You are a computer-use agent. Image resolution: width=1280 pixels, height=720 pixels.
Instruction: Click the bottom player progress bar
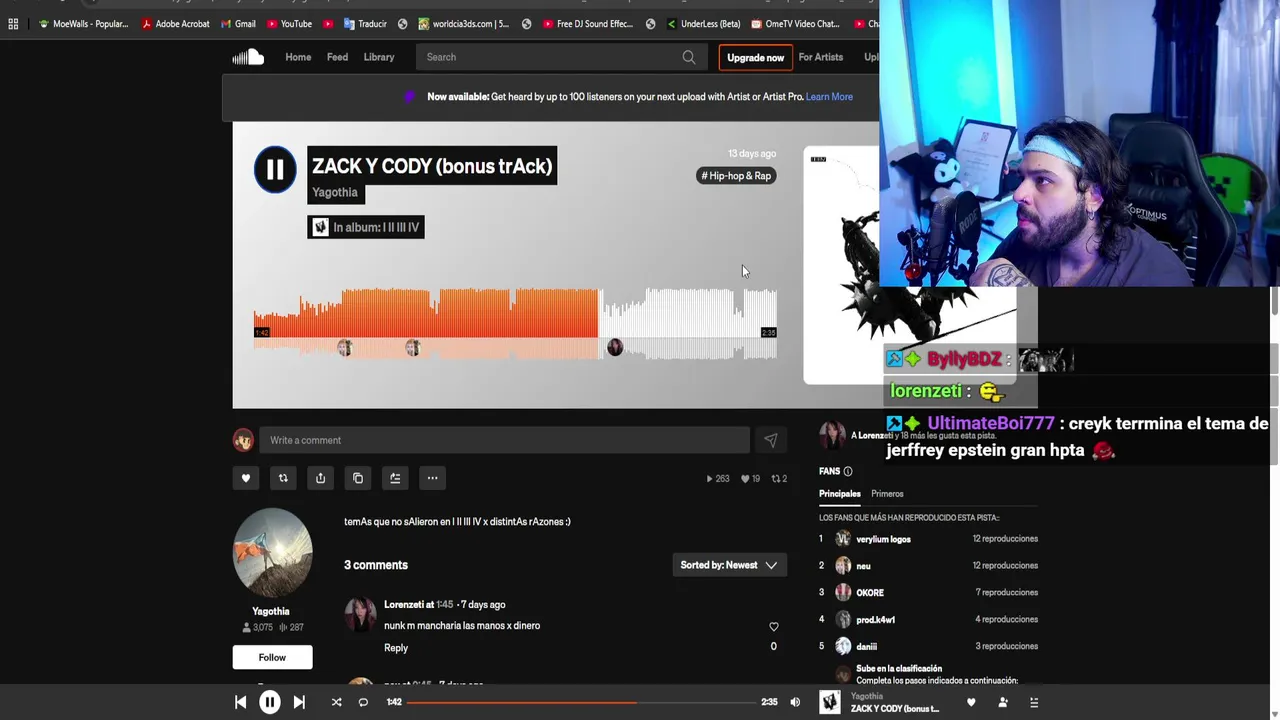point(581,702)
